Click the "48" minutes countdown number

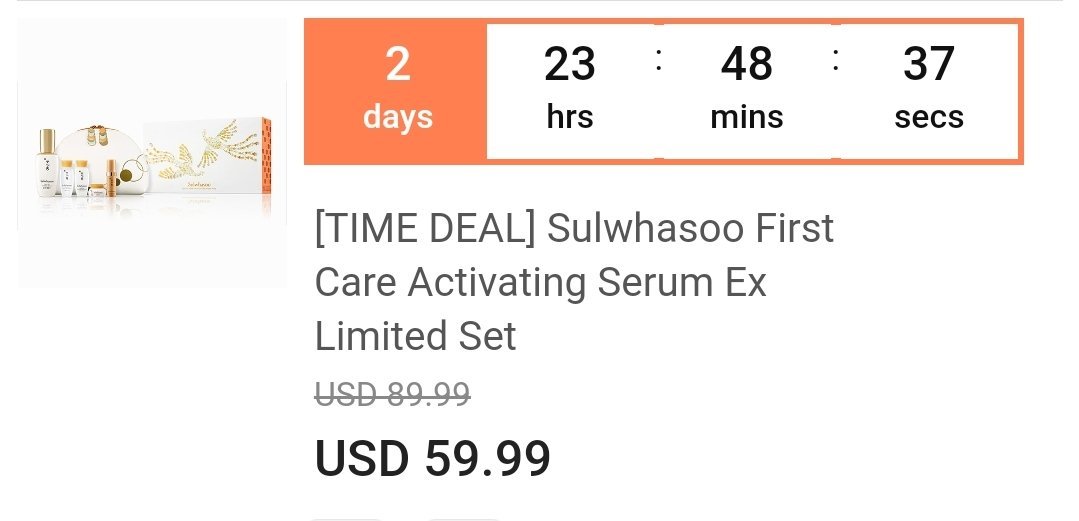coord(746,66)
